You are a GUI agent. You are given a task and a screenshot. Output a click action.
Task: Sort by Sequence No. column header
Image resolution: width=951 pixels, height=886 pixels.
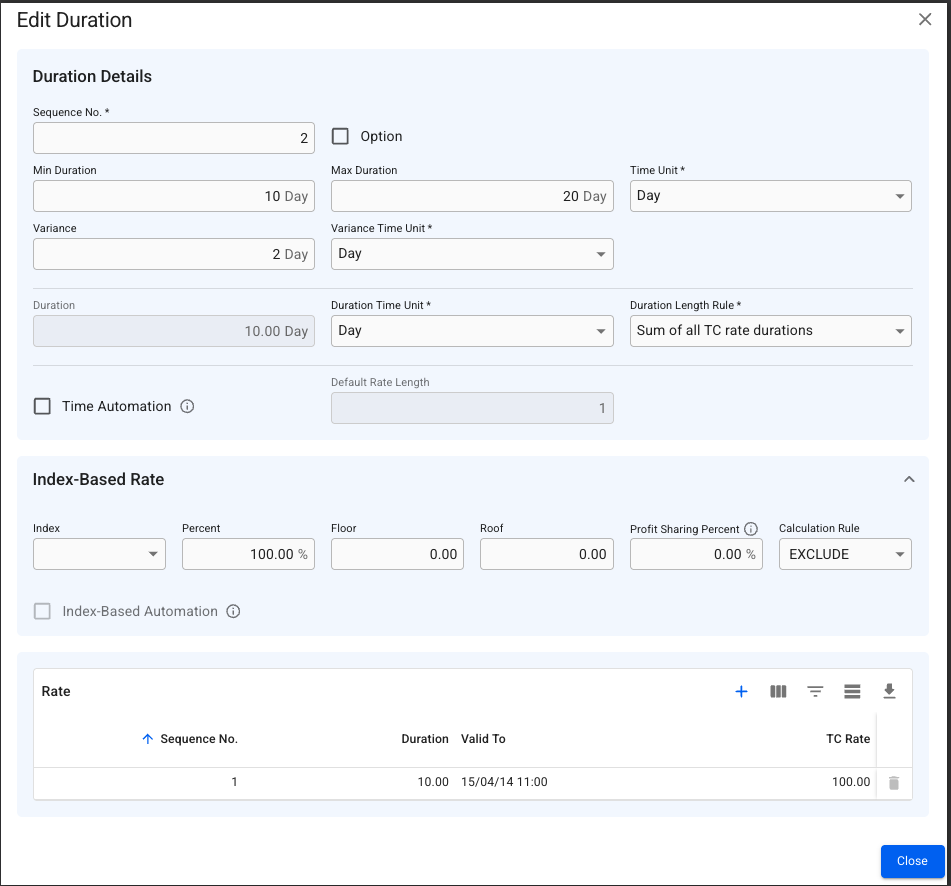tap(198, 739)
